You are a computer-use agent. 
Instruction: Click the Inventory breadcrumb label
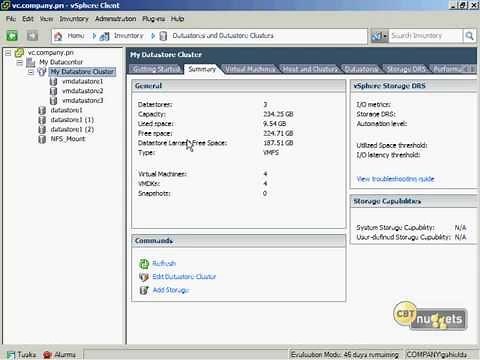[x=128, y=36]
